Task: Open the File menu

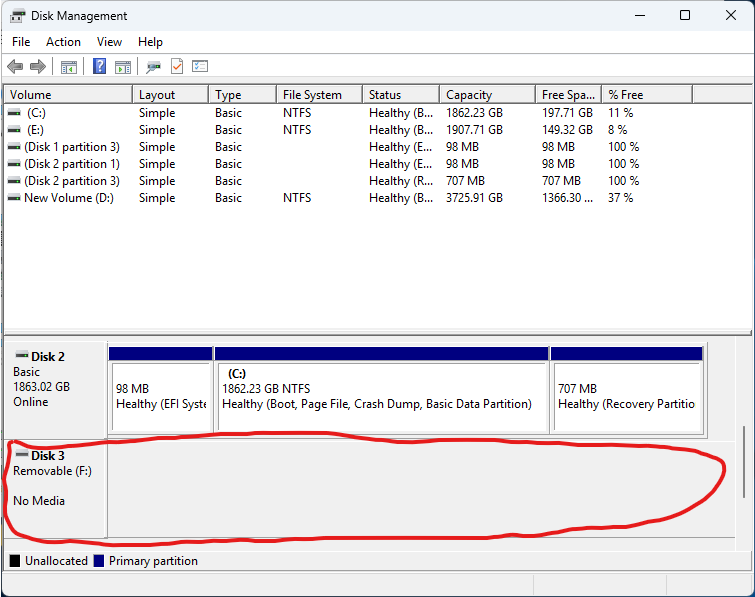Action: 21,42
